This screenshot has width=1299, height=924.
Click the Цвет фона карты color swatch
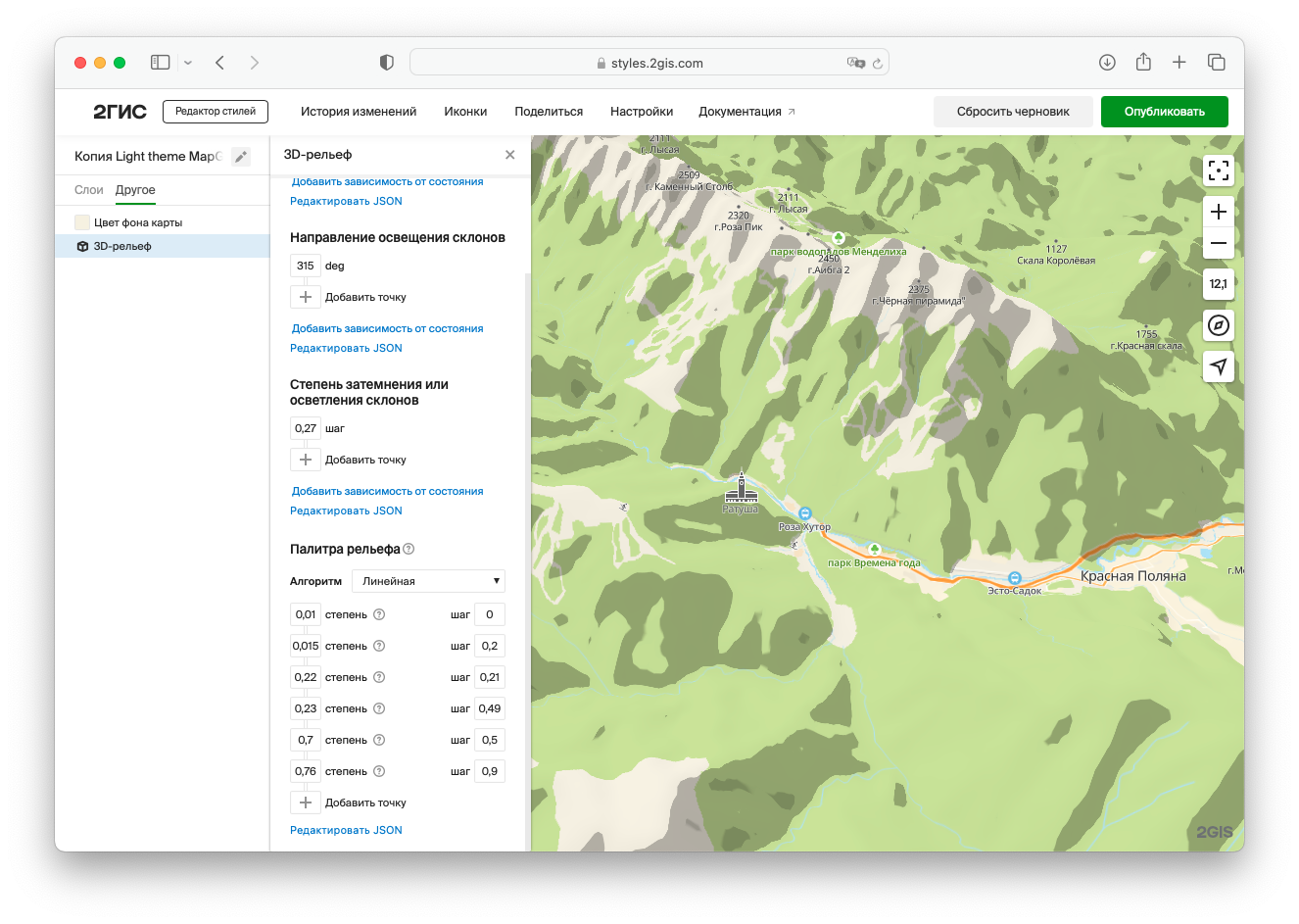82,222
